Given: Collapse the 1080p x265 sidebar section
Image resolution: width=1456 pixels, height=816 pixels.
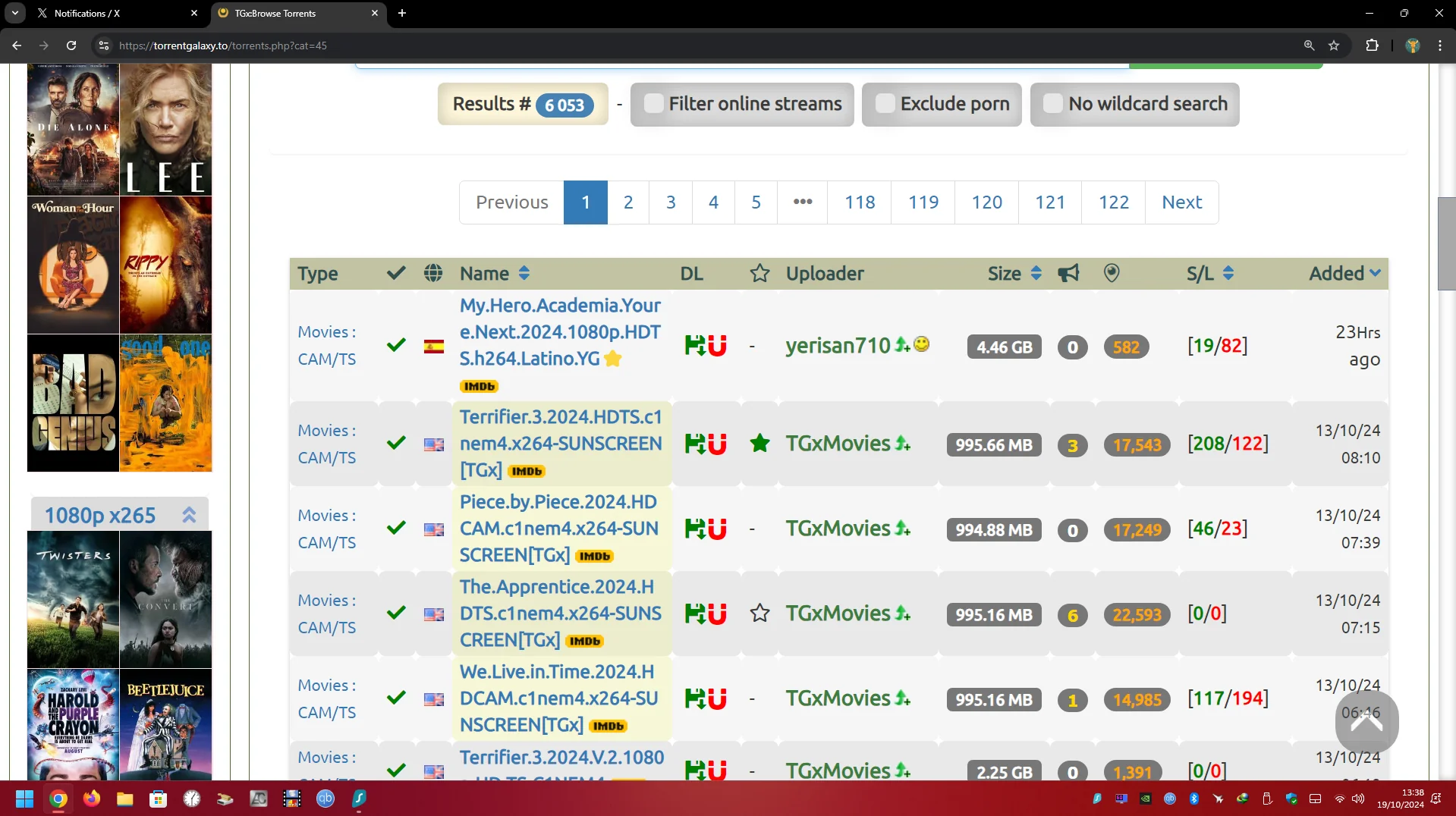Looking at the screenshot, I should coord(189,515).
